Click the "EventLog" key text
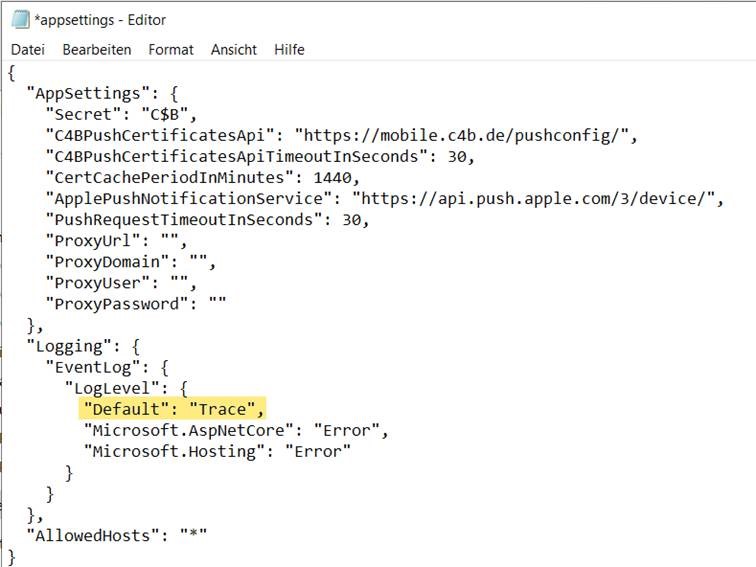Viewport: 756px width, 567px height. coord(93,367)
